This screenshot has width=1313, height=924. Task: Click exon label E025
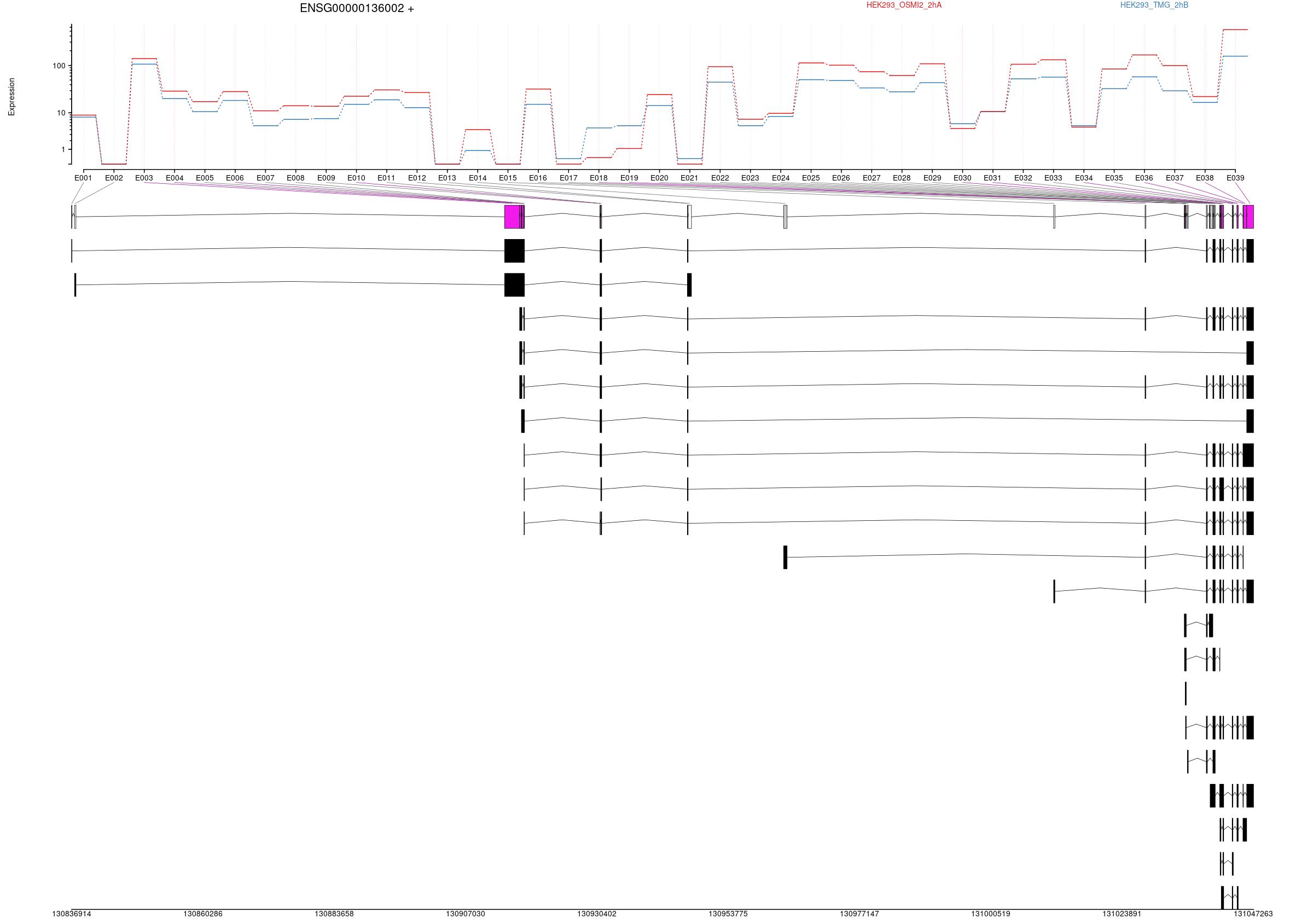point(811,178)
